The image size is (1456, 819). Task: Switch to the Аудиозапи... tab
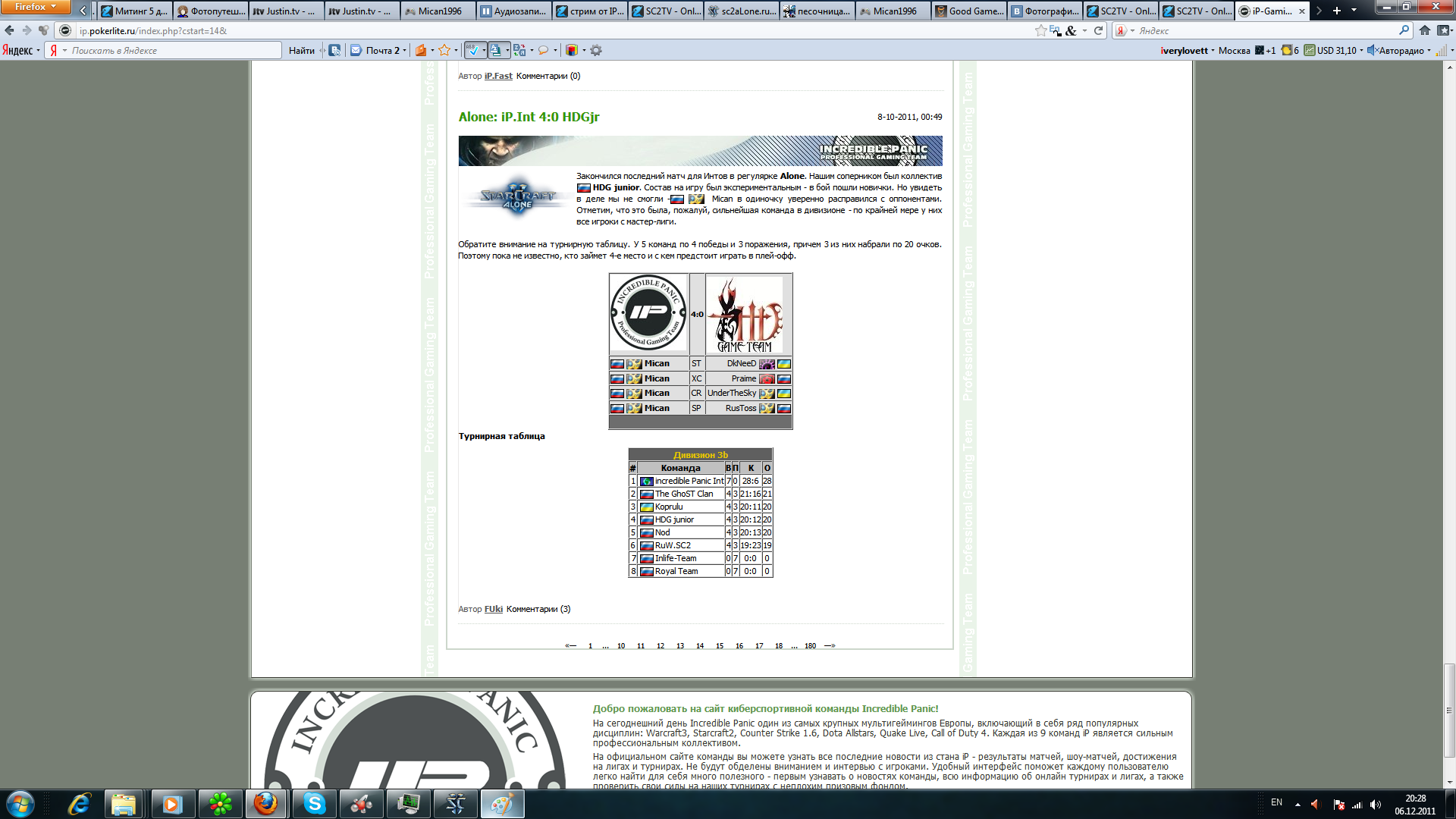[x=513, y=11]
